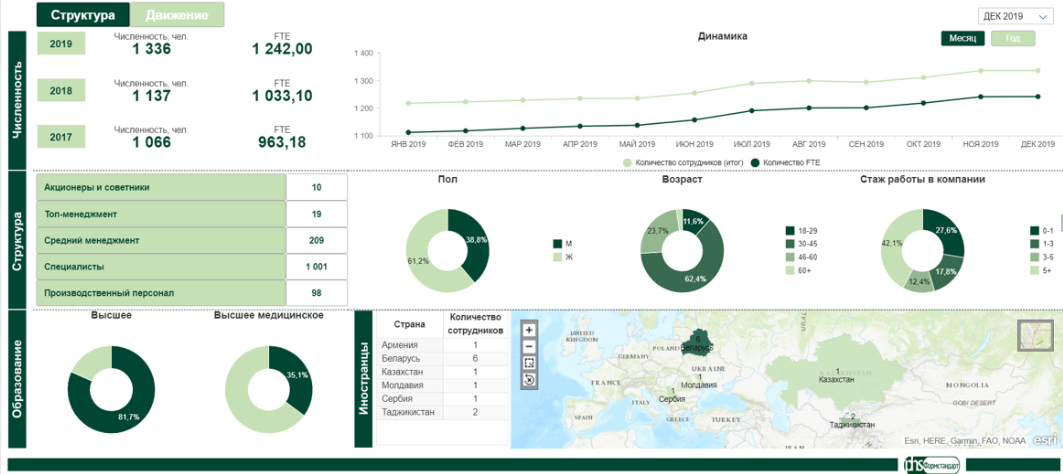Click the Esri logo on the map
Image resolution: width=1063 pixels, height=474 pixels.
pyautogui.click(x=1045, y=439)
